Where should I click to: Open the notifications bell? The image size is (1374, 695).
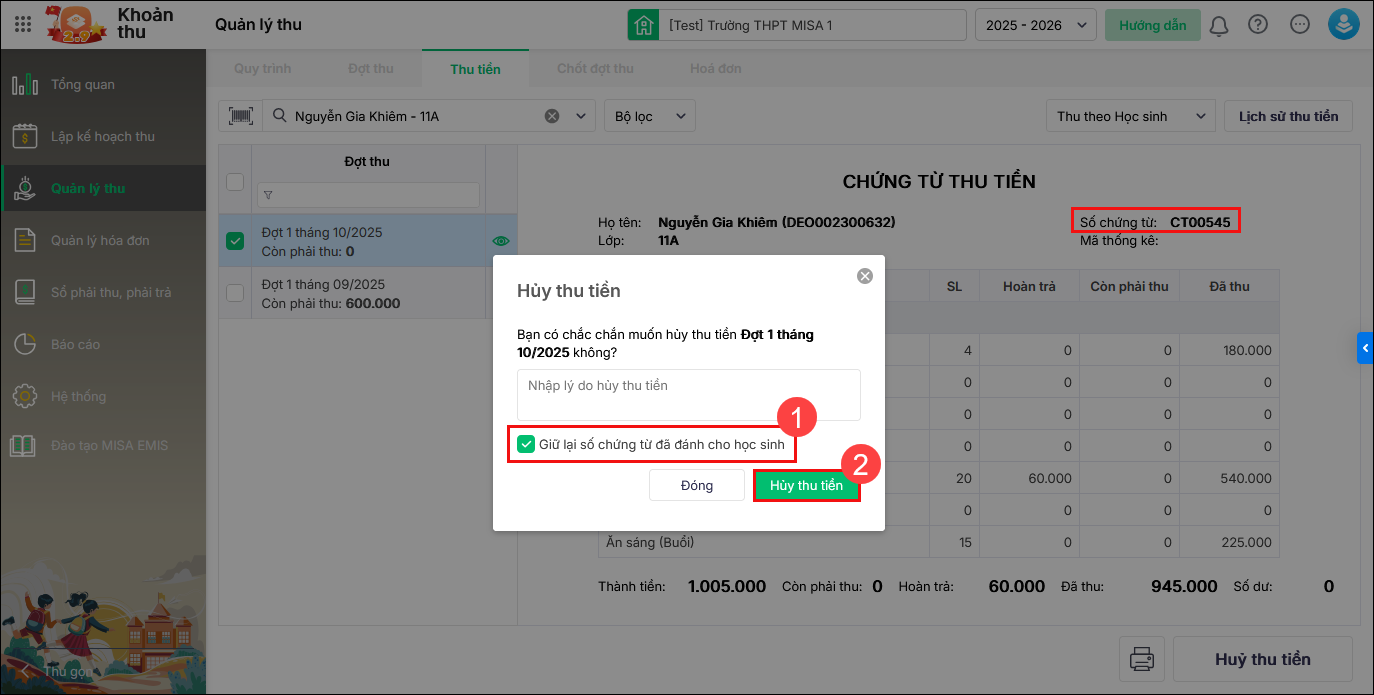pos(1218,25)
